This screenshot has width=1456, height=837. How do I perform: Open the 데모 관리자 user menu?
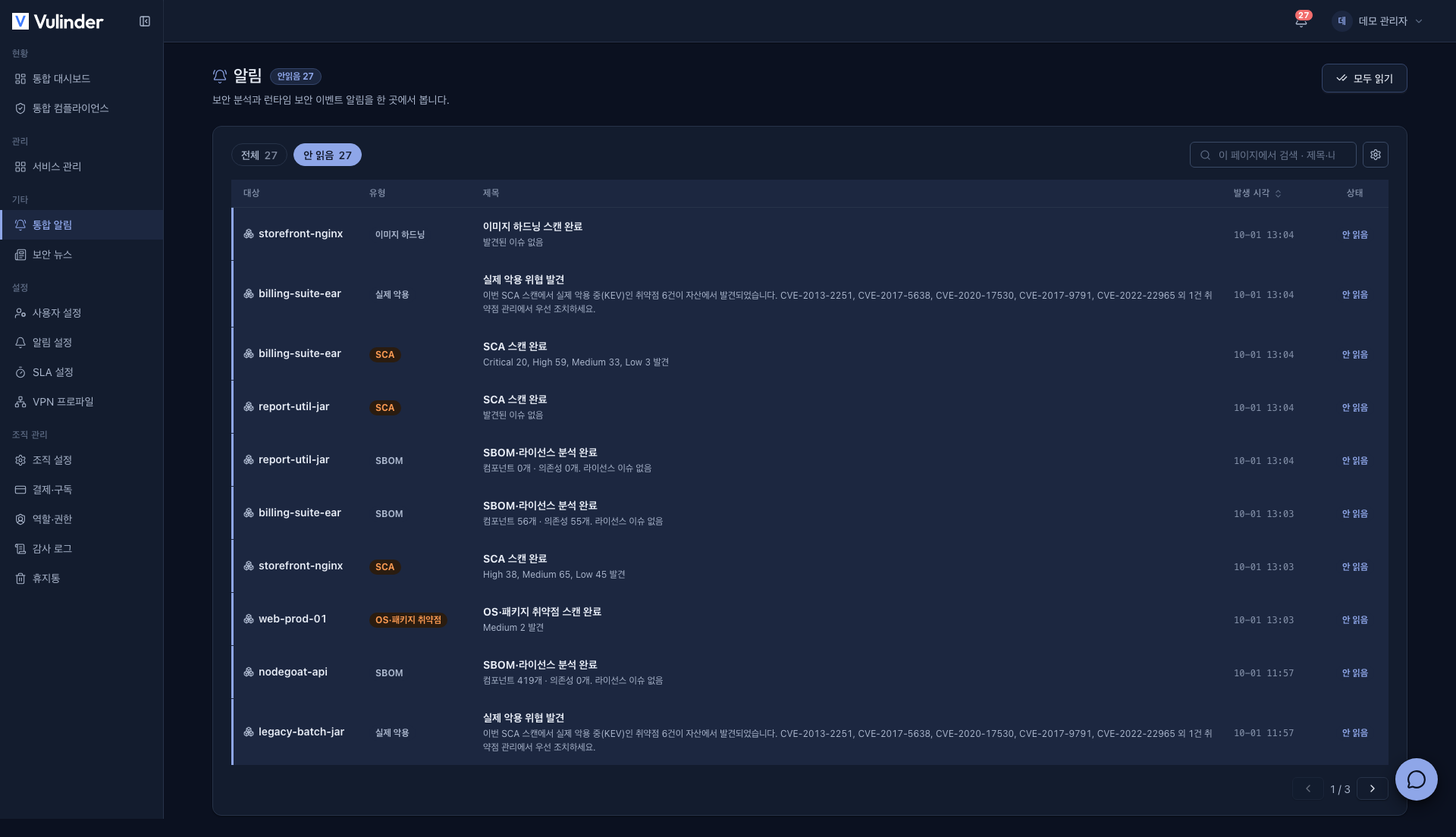tap(1378, 21)
